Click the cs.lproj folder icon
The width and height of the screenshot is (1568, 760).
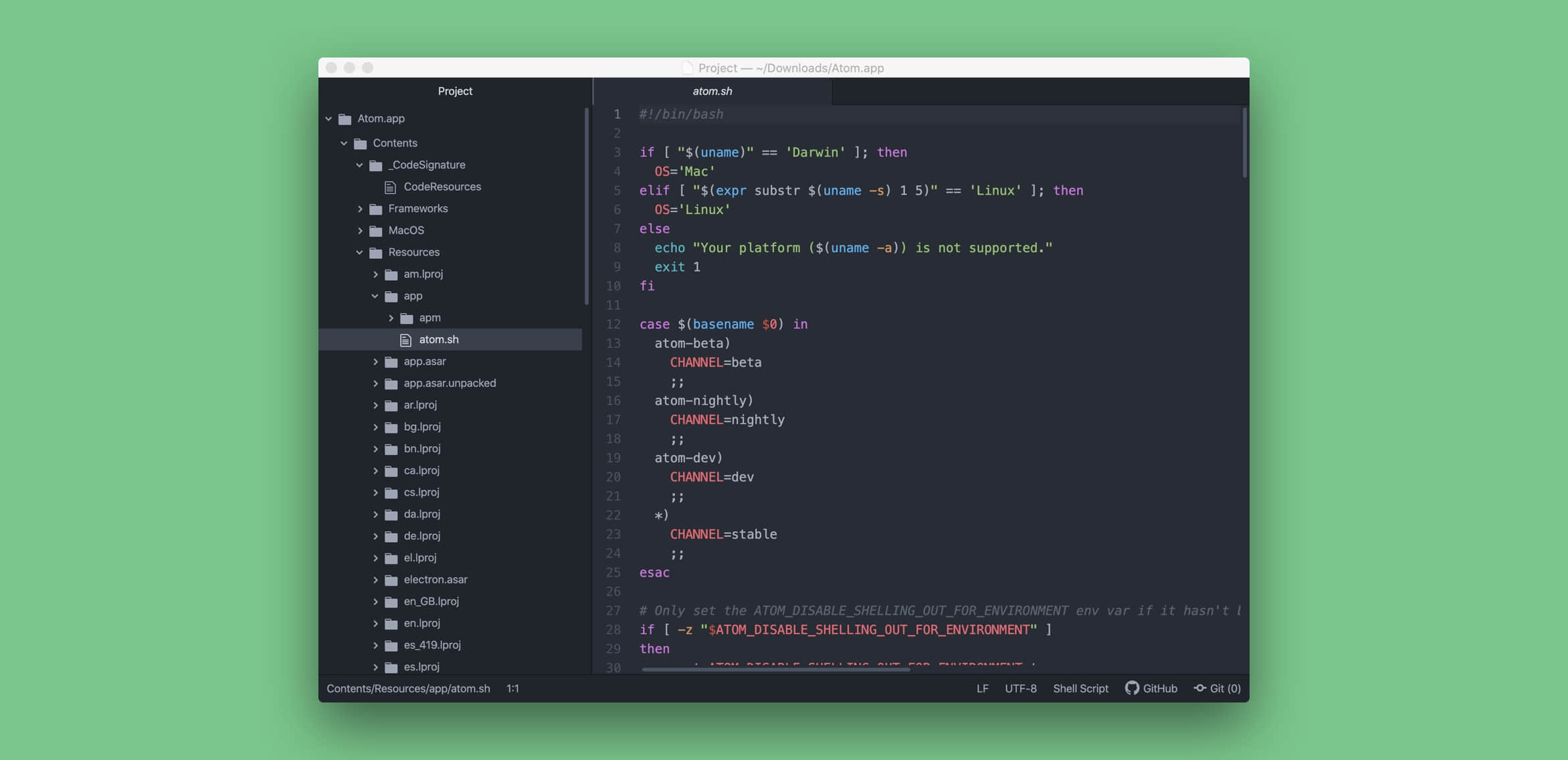[x=391, y=493]
